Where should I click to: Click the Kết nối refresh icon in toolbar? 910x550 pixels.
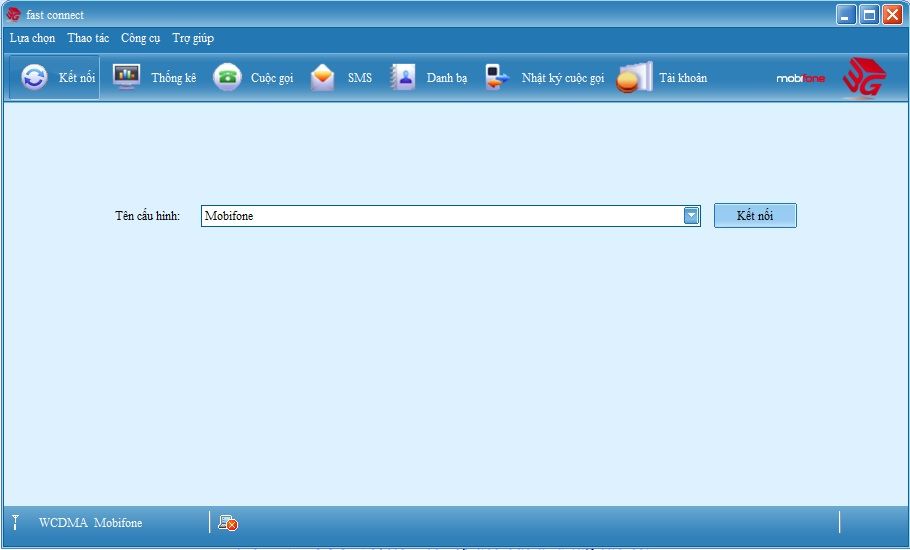tap(34, 78)
